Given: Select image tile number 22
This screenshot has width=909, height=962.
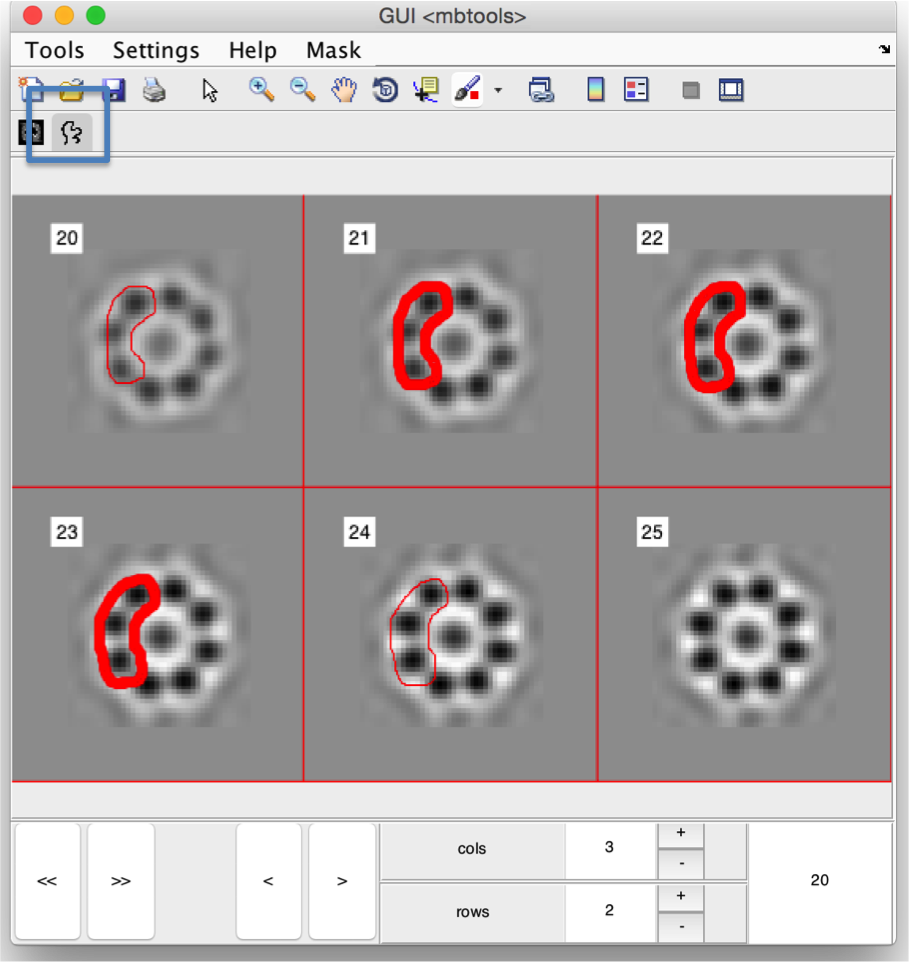Looking at the screenshot, I should tap(744, 341).
